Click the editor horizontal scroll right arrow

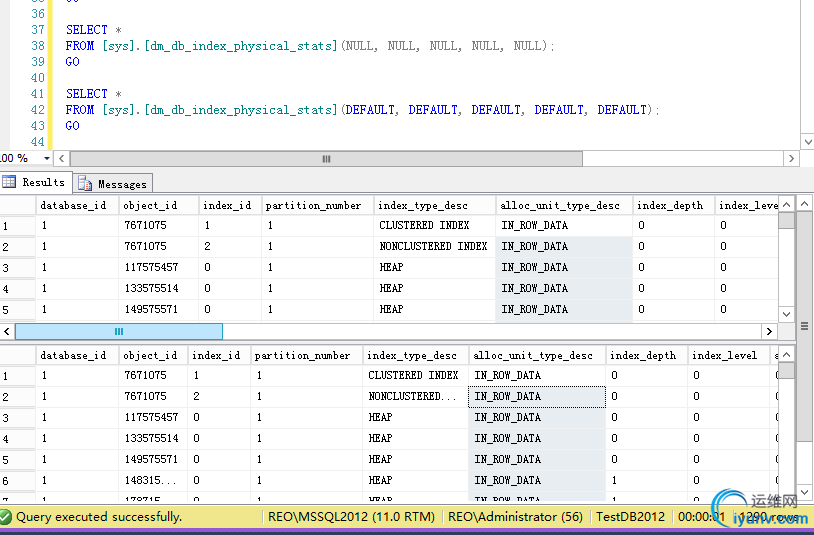(x=791, y=159)
